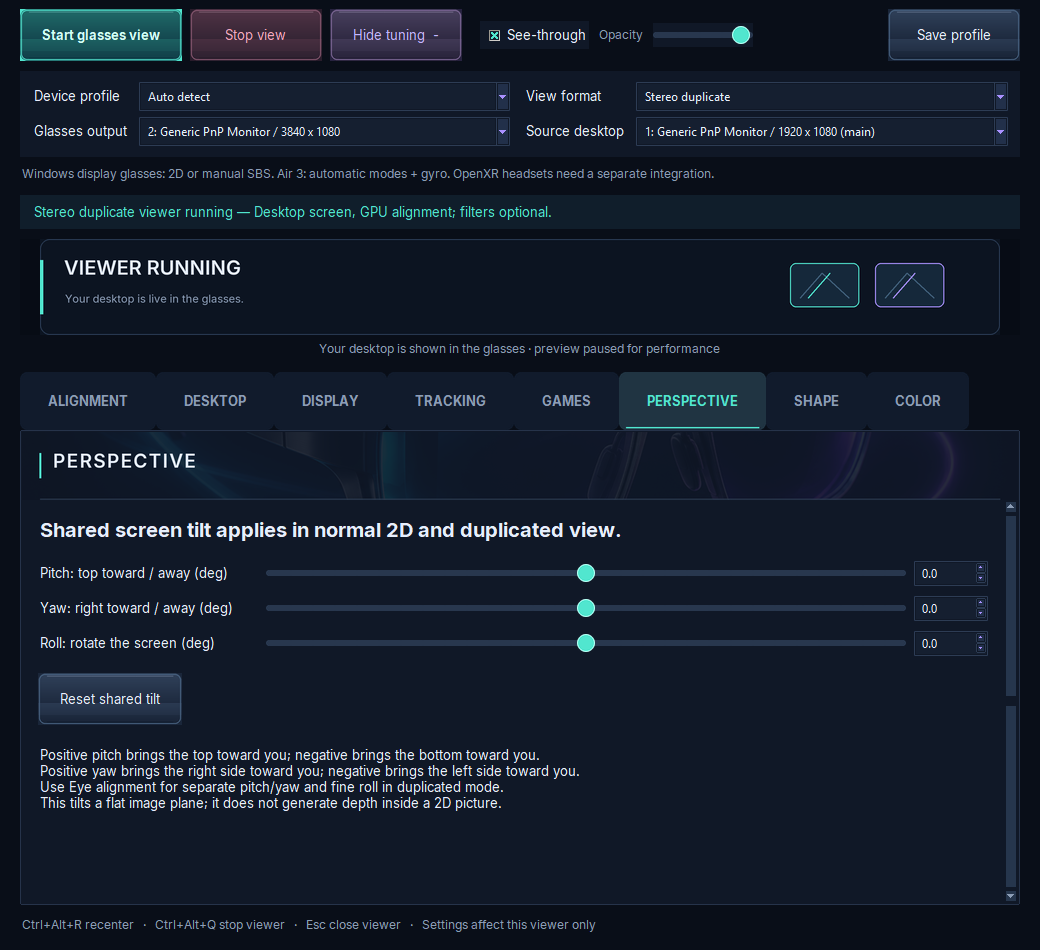Click the Pitch degree value field

click(x=944, y=574)
